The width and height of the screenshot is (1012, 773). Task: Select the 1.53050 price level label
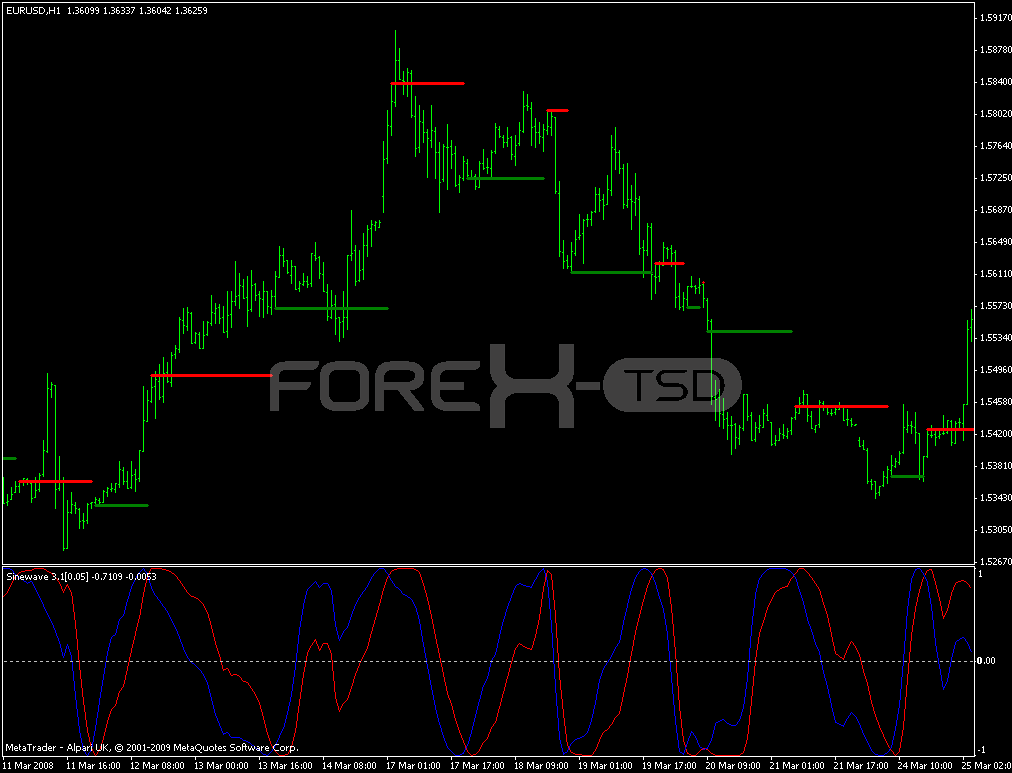995,530
